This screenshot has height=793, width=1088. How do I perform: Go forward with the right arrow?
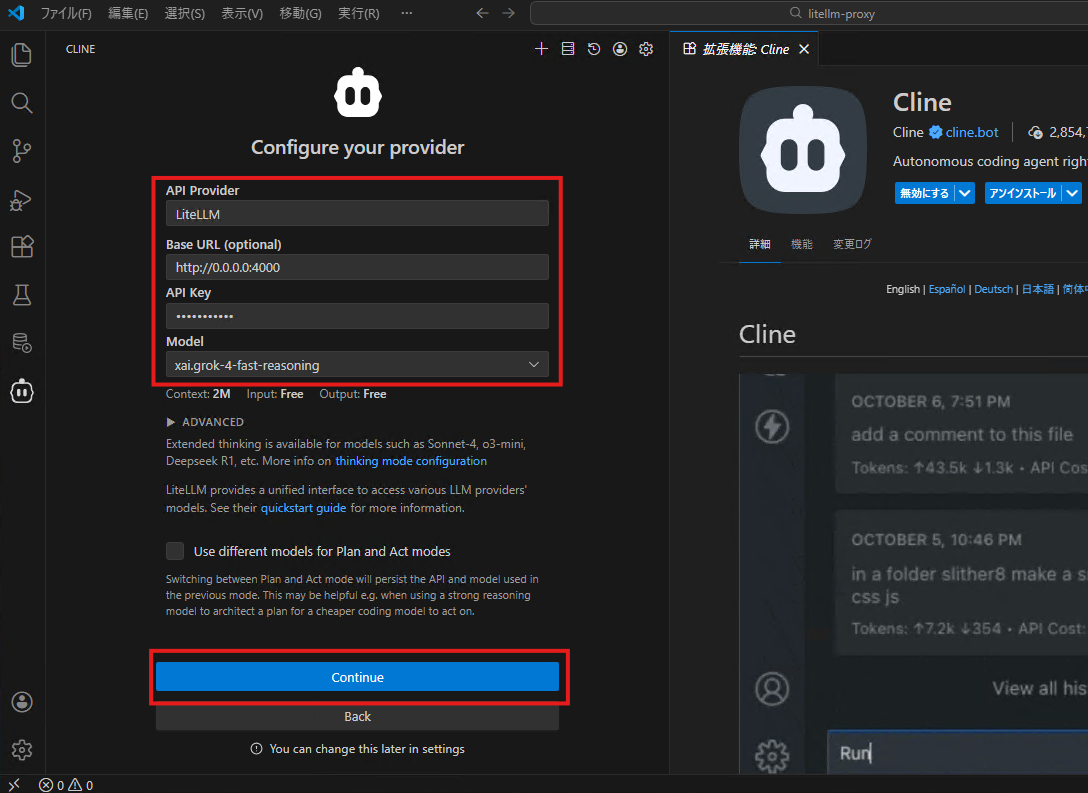click(509, 13)
